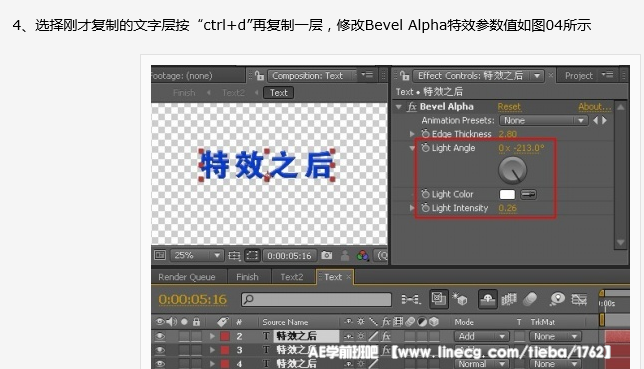The image size is (644, 369).
Task: Toggle collapse transformations switch on layer 2
Action: coord(361,337)
